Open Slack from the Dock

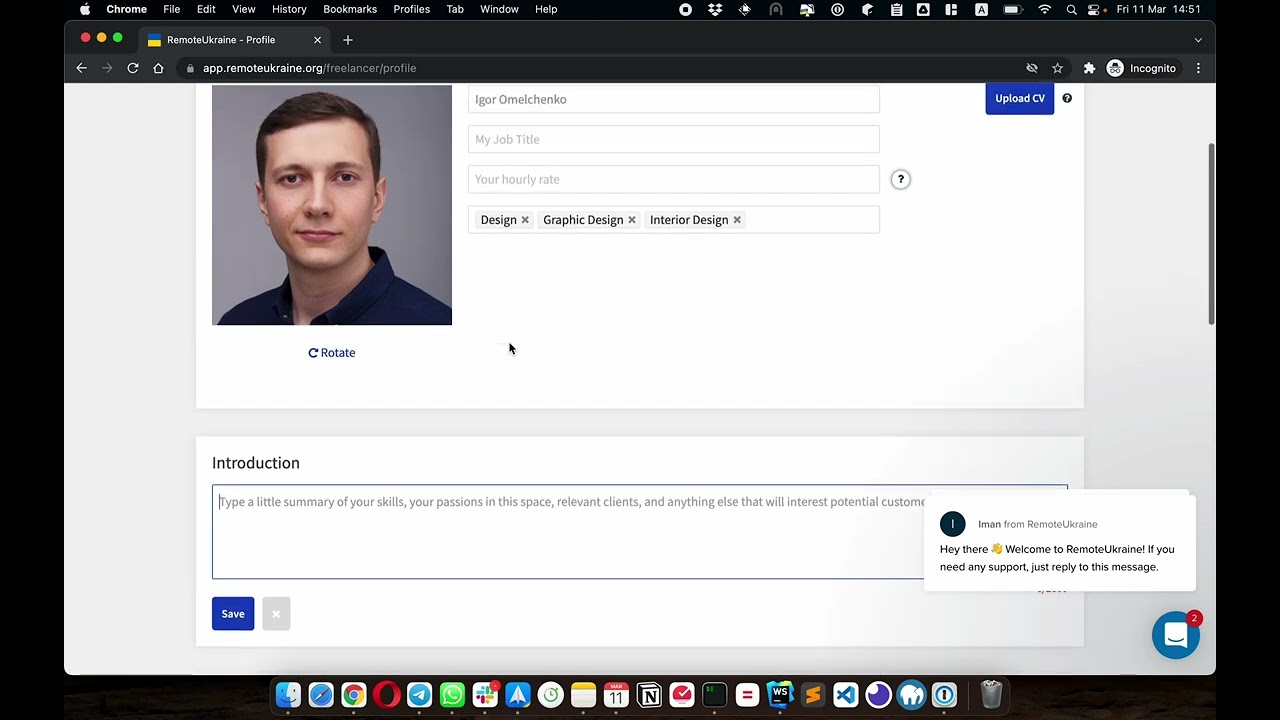(x=485, y=694)
